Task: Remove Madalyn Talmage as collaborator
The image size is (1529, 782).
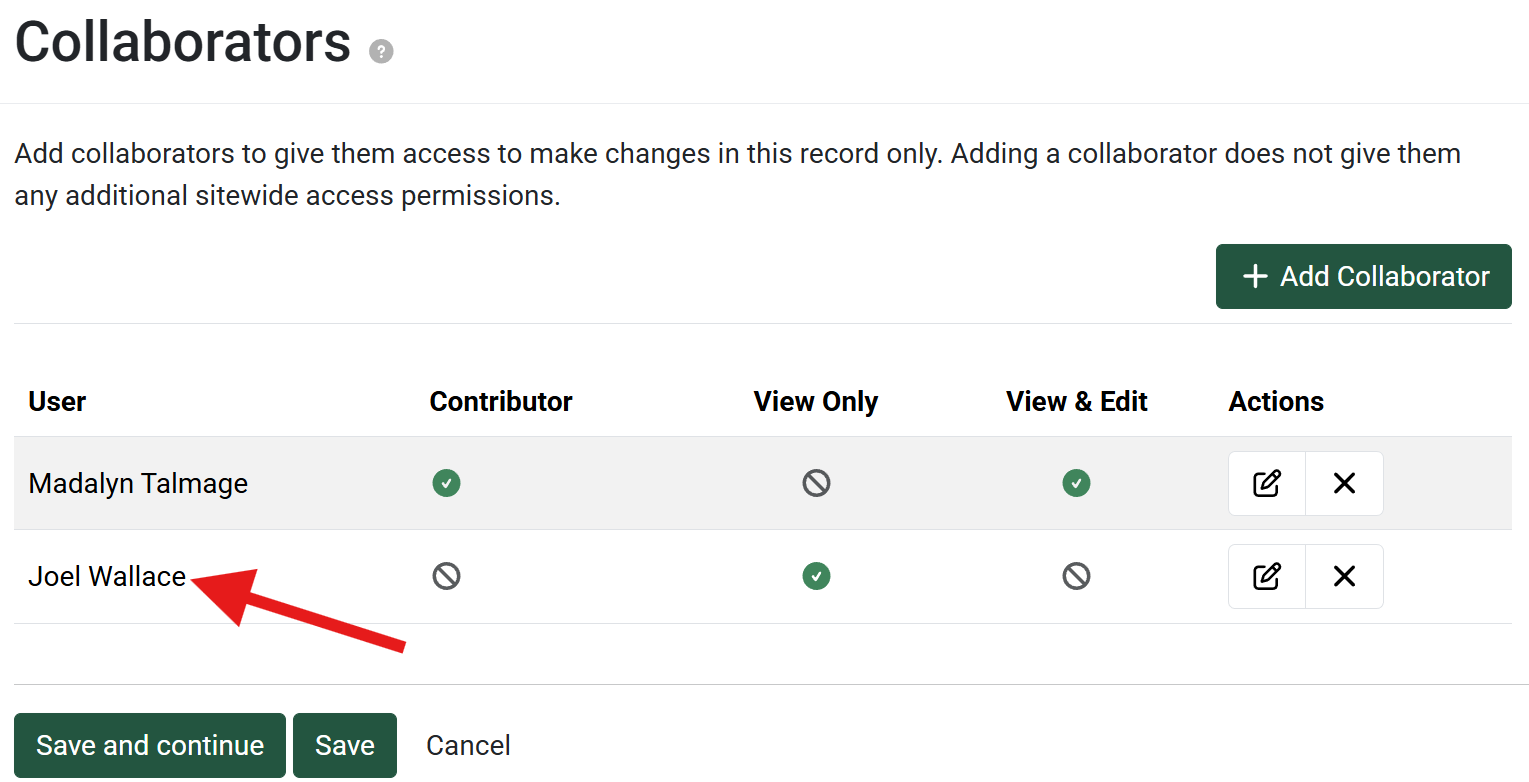Action: click(1344, 484)
